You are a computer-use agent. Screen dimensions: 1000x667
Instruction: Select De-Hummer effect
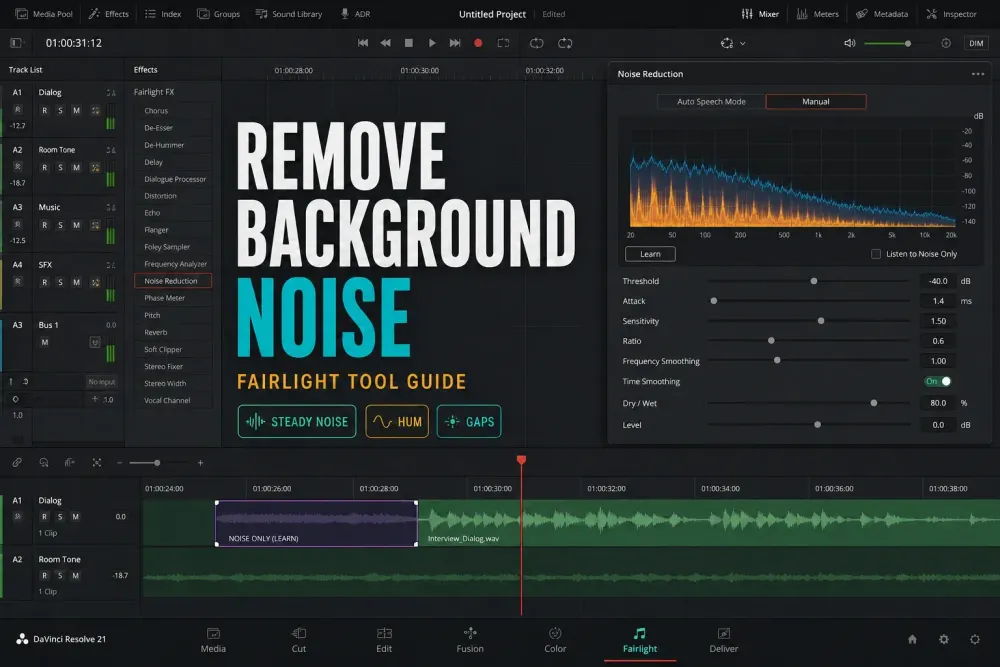click(173, 145)
